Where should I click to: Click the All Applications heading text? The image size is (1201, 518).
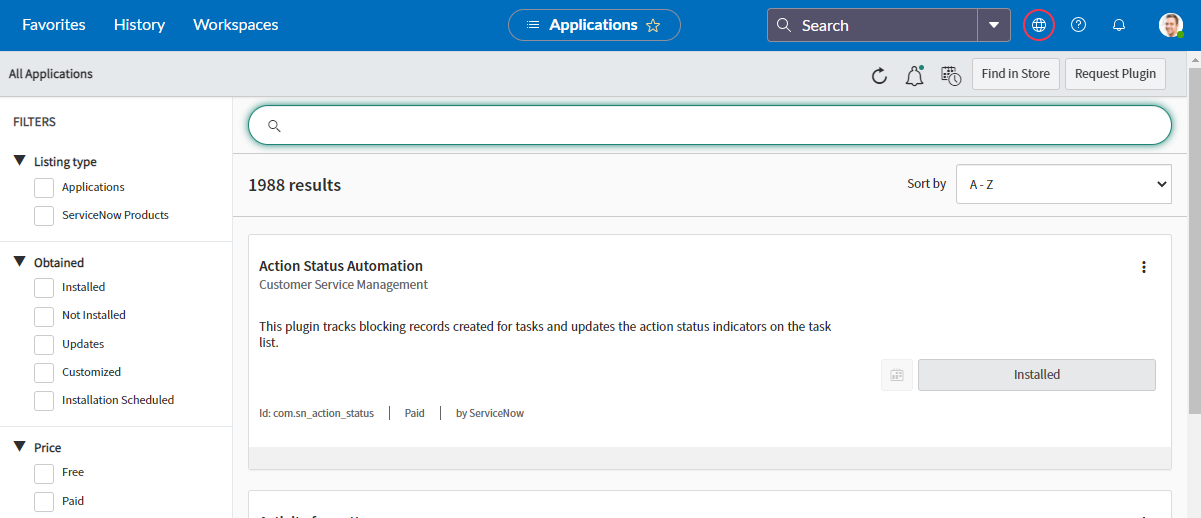tap(50, 74)
